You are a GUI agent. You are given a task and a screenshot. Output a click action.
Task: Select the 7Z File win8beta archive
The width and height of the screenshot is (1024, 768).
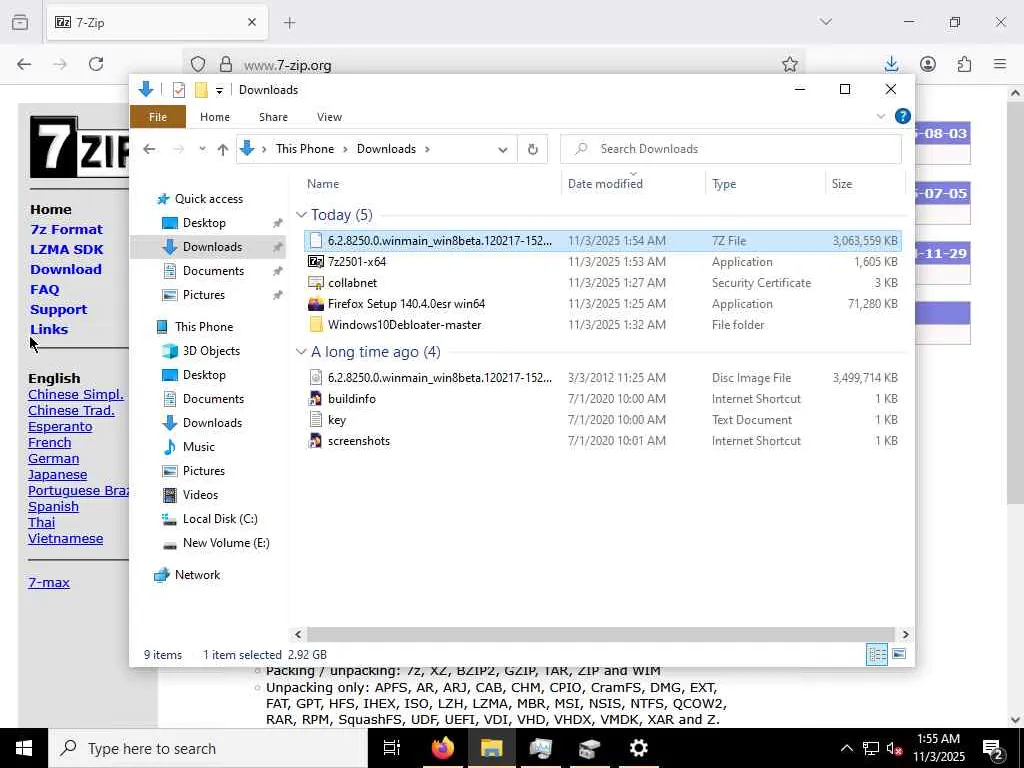[x=603, y=240]
